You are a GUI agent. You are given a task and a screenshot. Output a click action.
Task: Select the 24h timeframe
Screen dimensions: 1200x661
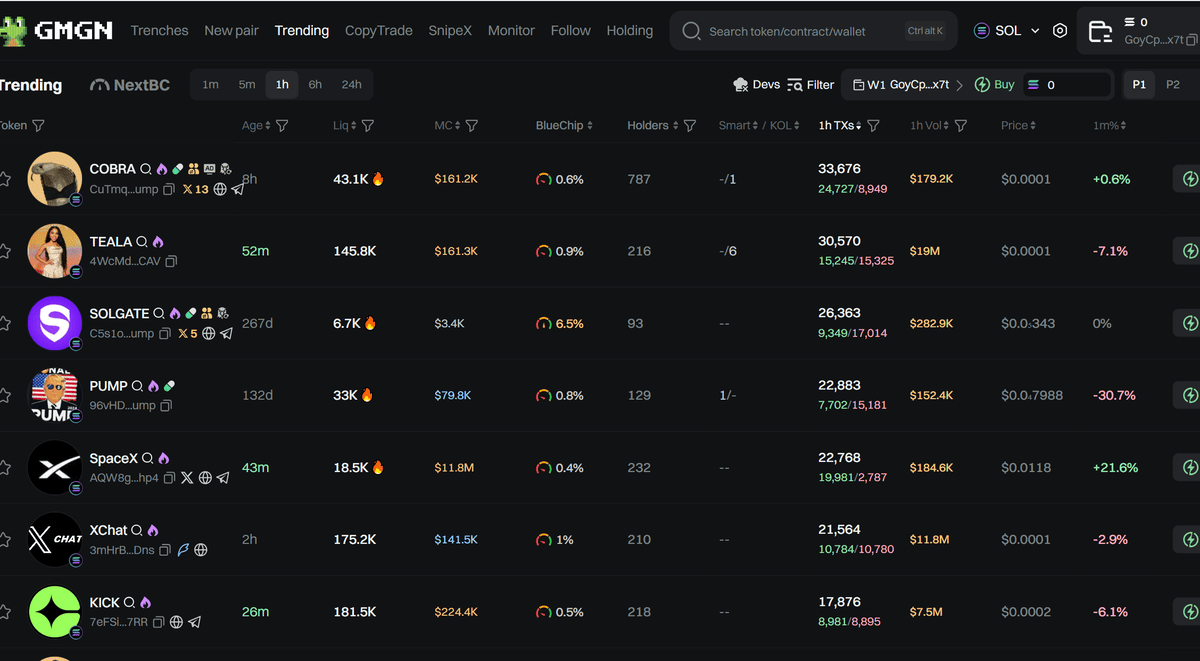[352, 85]
